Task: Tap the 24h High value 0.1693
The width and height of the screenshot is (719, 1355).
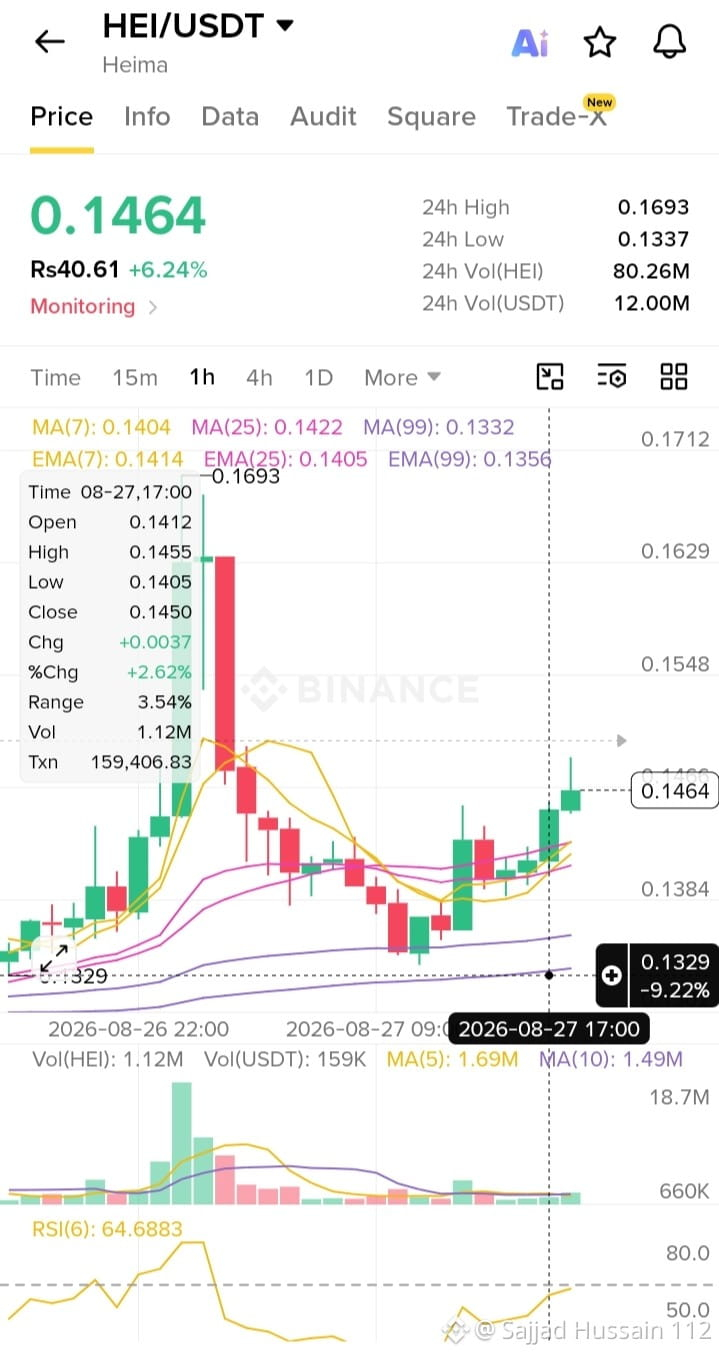Action: 653,207
